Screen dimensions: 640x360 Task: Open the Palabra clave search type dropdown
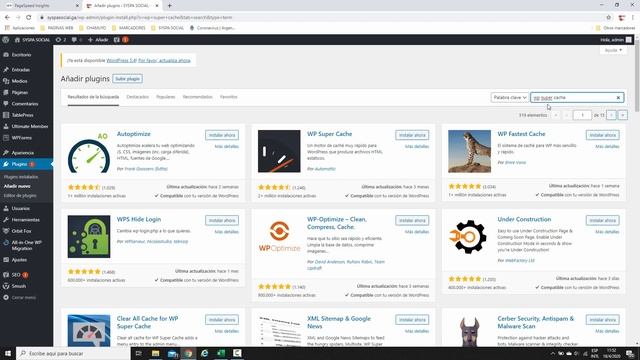(509, 98)
